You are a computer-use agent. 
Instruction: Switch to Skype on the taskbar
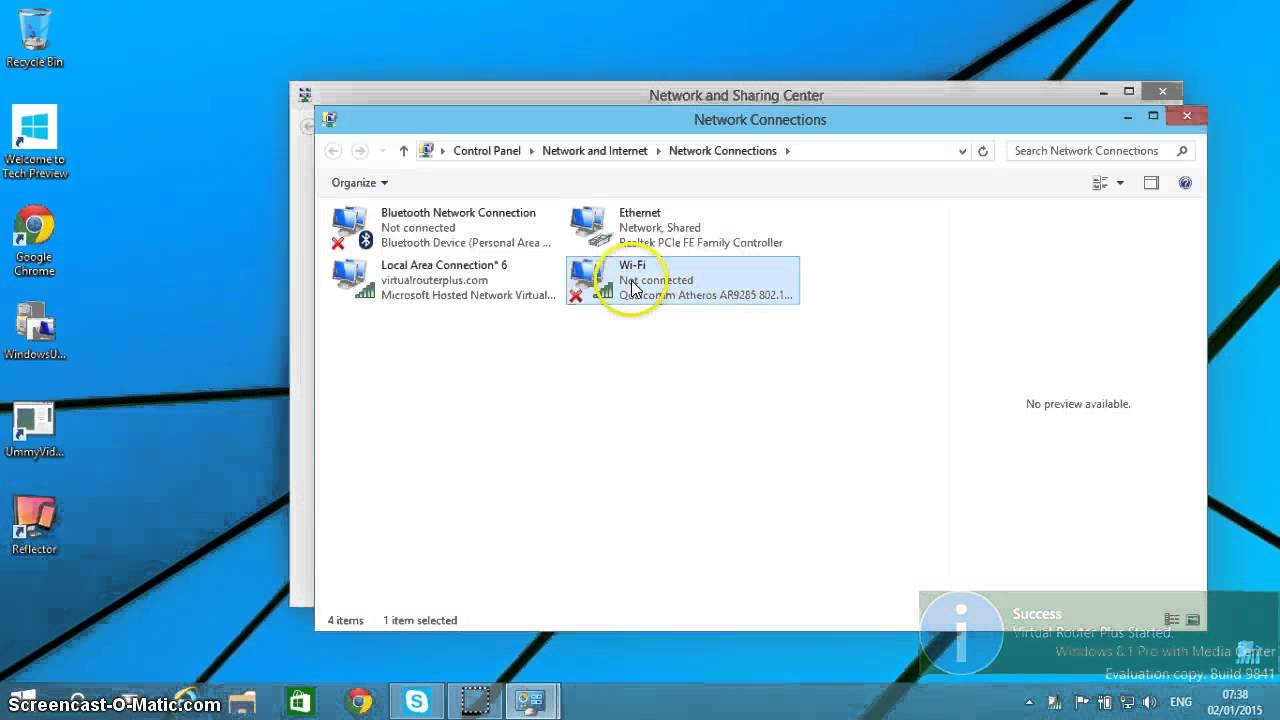[417, 702]
